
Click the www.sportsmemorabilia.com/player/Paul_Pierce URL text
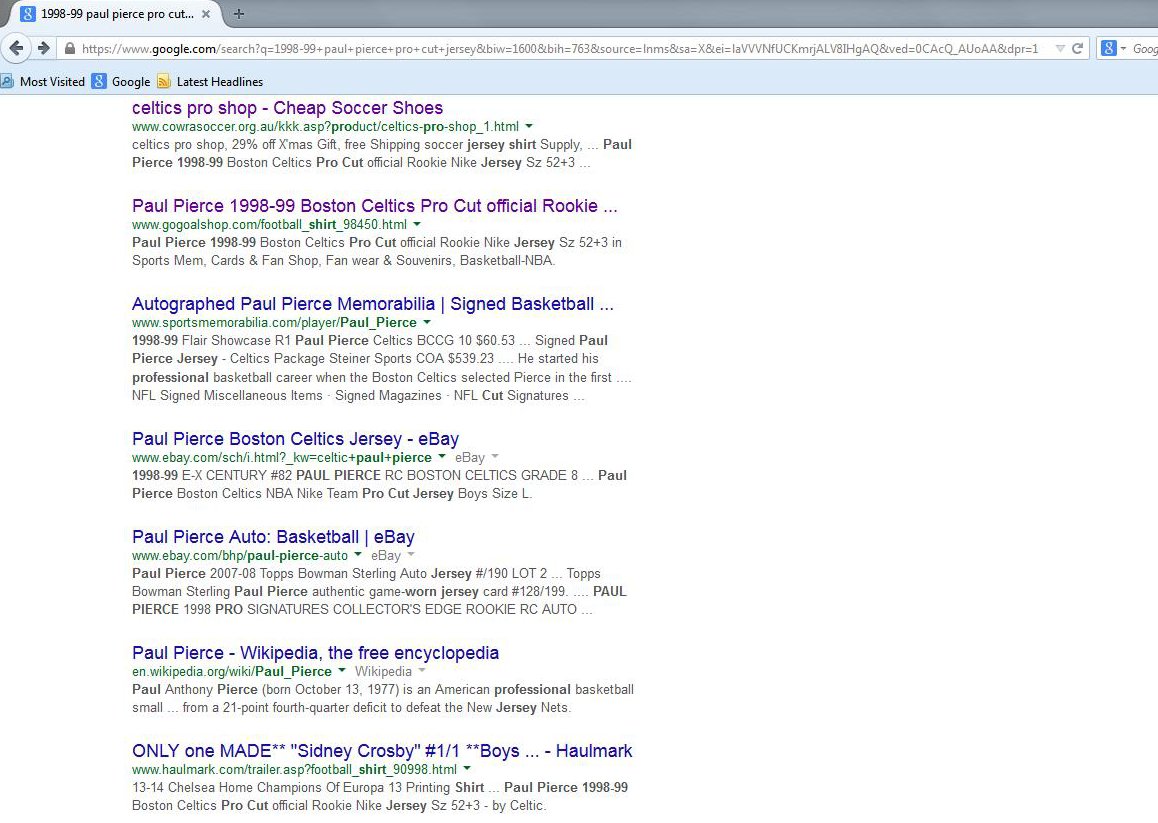click(x=274, y=323)
